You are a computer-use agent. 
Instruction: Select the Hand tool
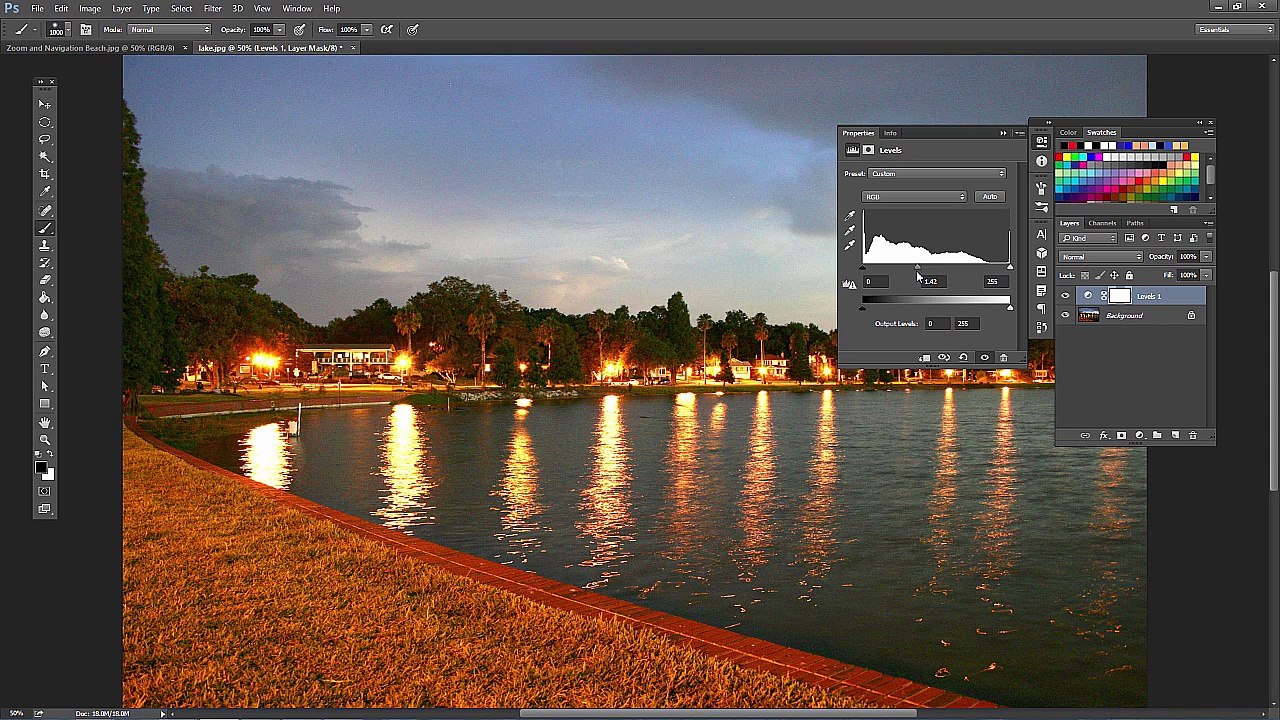point(45,422)
